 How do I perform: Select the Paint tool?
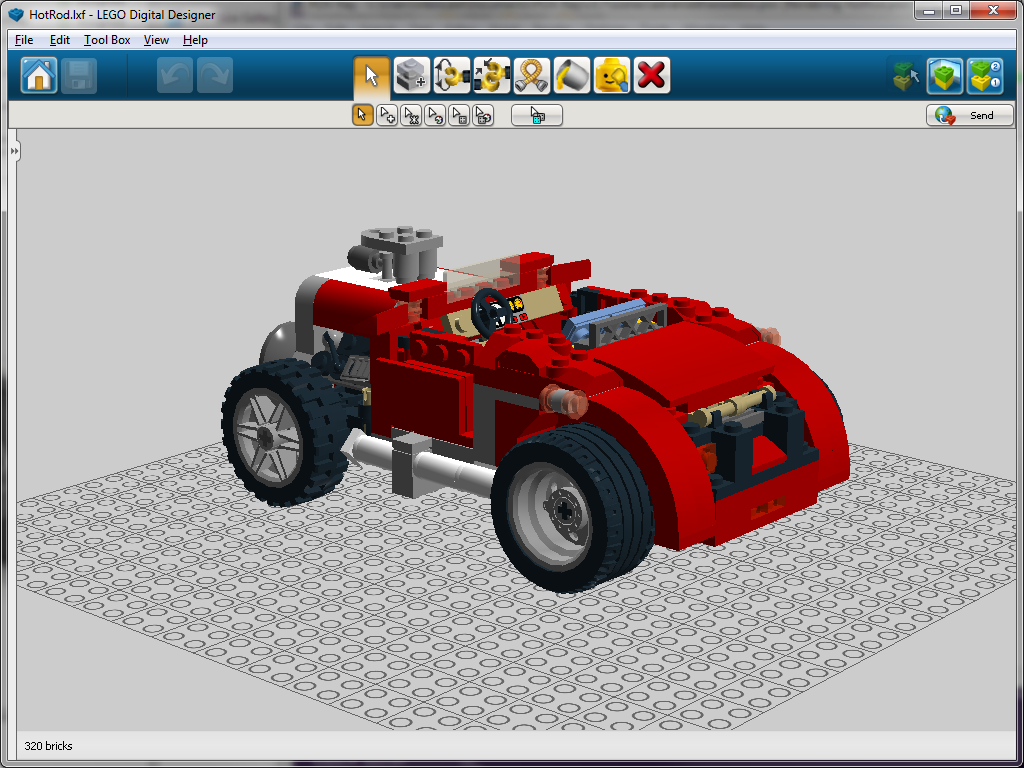[571, 74]
